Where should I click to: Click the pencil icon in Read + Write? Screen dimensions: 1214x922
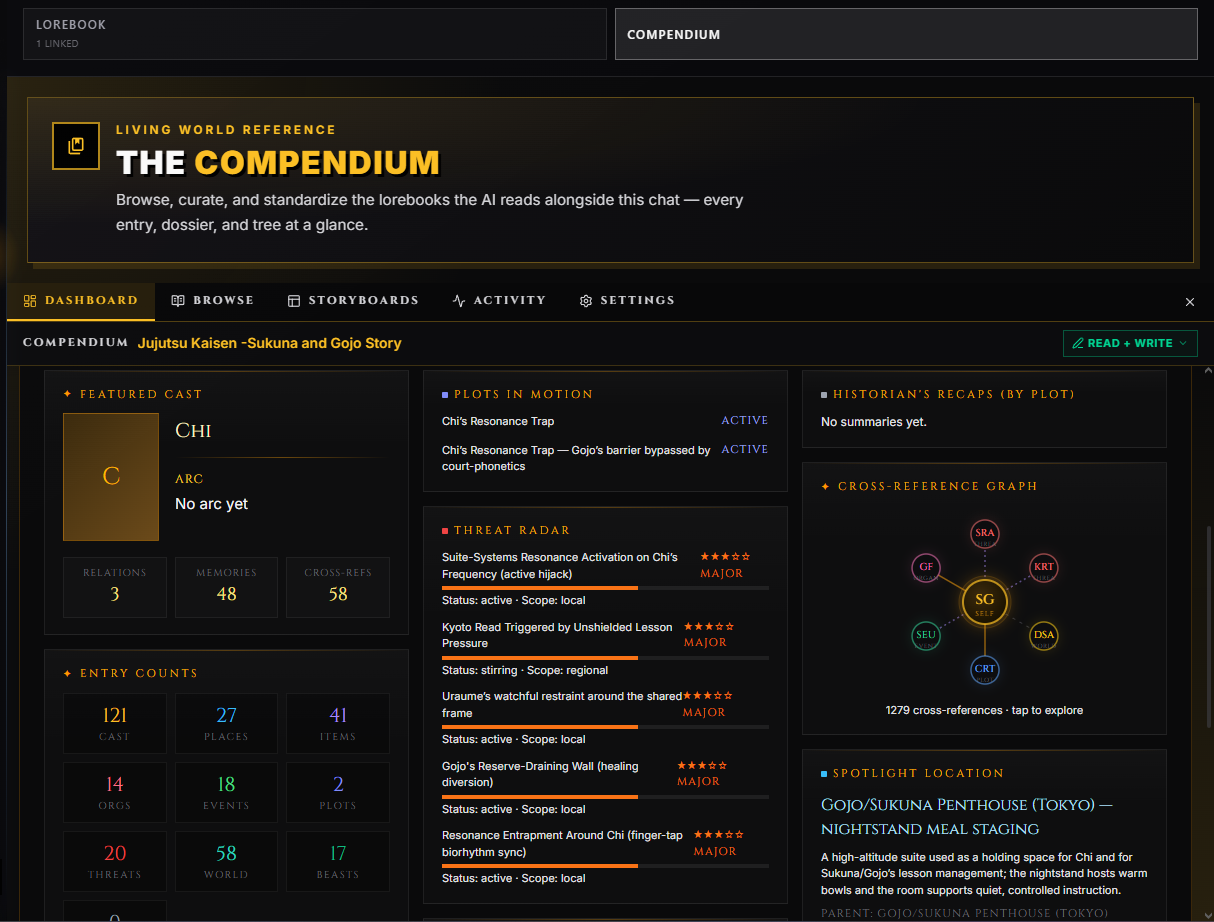coord(1078,343)
